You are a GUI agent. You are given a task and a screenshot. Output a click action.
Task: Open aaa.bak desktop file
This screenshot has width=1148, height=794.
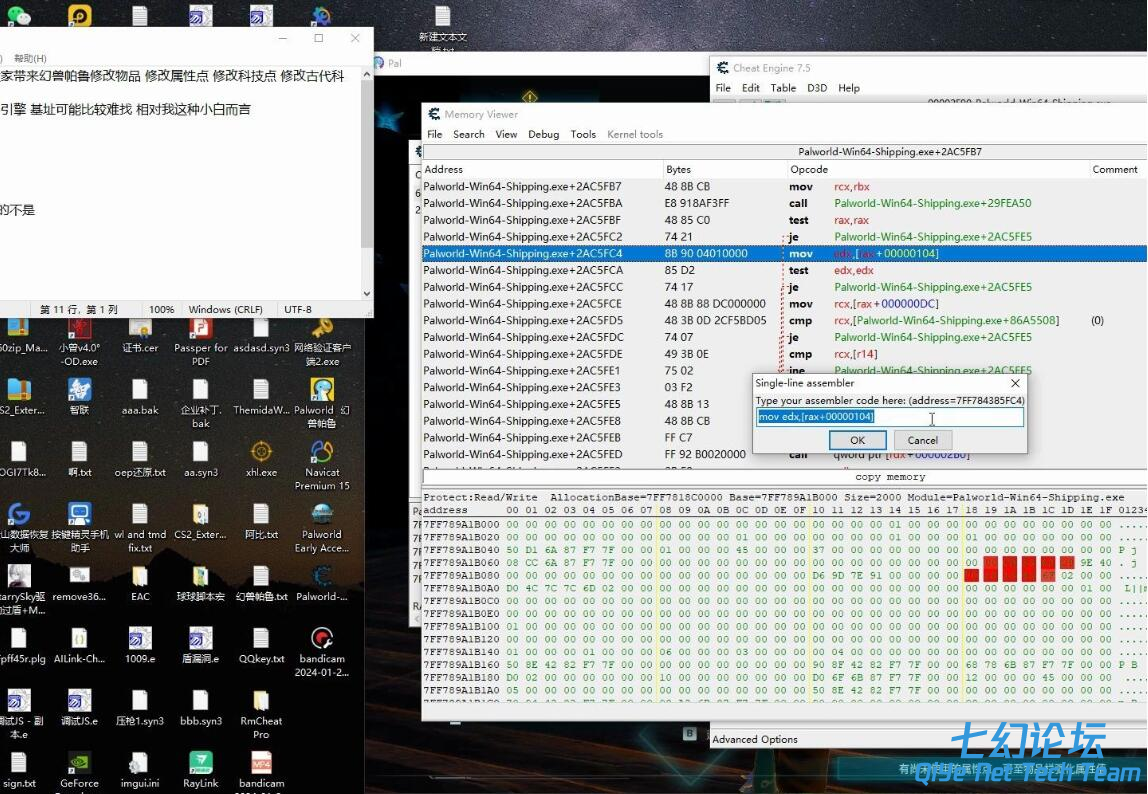(x=140, y=396)
